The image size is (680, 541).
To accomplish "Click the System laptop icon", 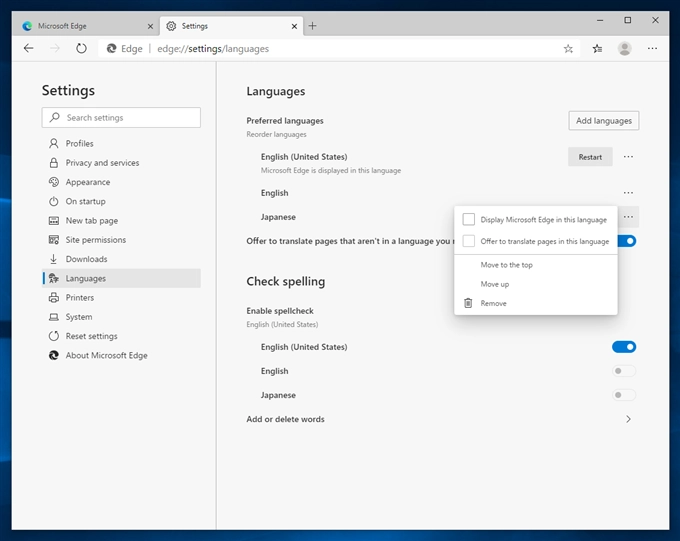I will coord(54,317).
